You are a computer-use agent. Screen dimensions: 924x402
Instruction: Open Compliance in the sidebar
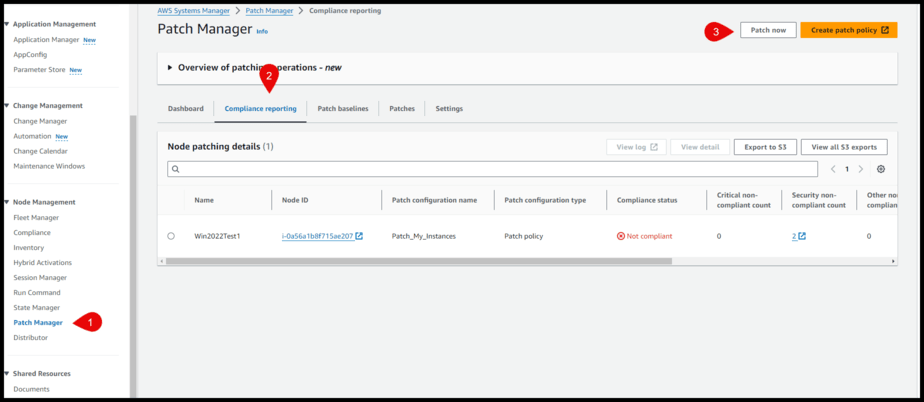click(32, 233)
